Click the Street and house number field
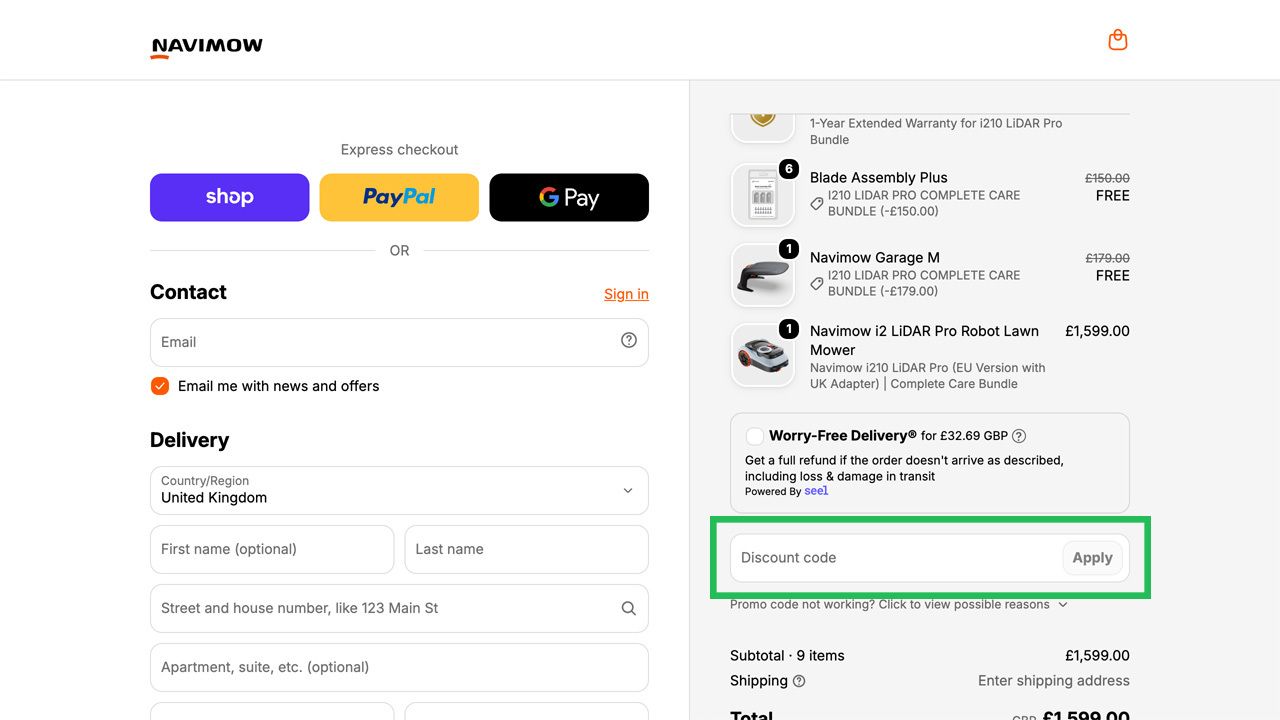 pos(399,608)
